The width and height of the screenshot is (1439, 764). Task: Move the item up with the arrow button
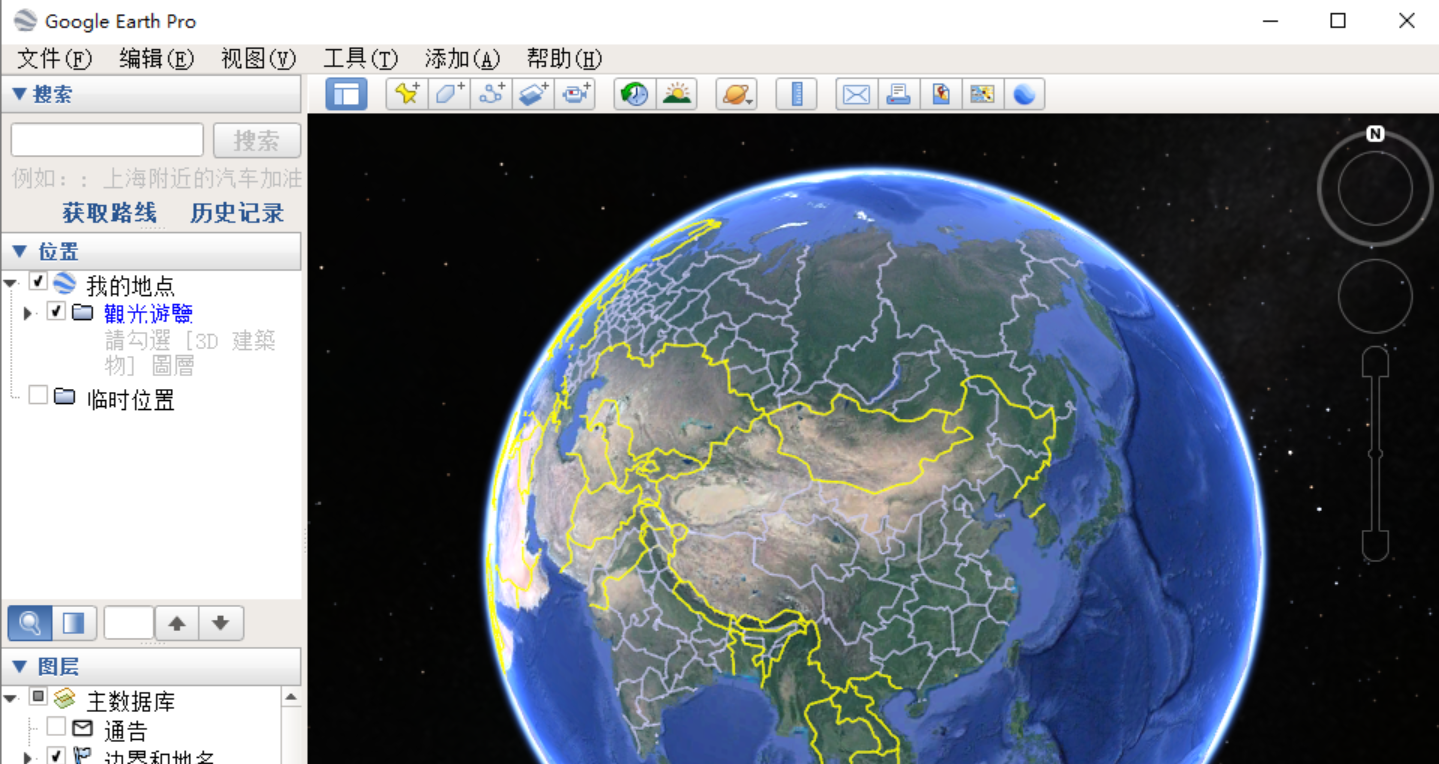177,623
